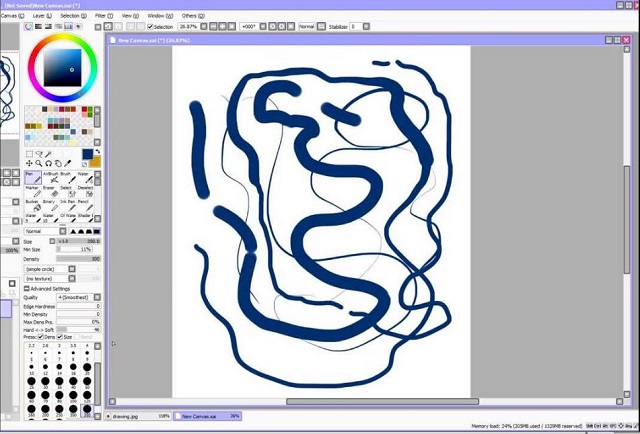The height and width of the screenshot is (434, 640).
Task: Collapse the Advanced Settings section
Action: (27, 288)
